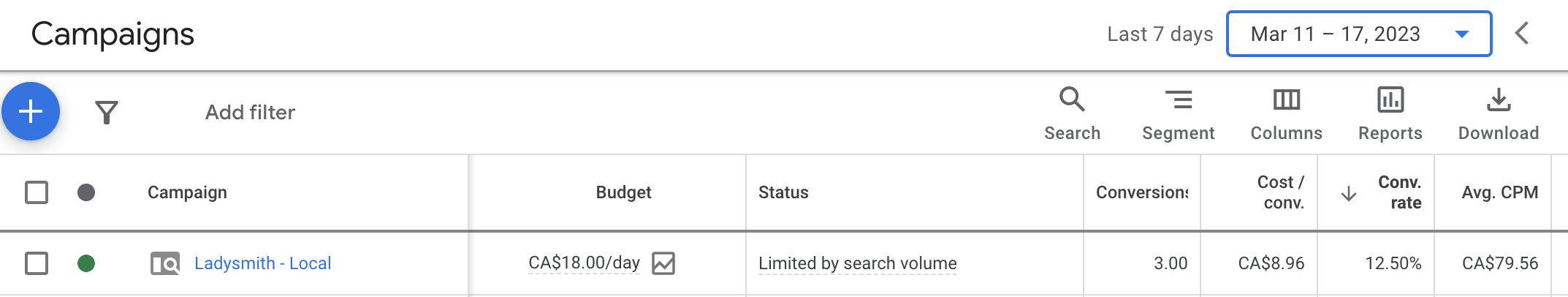Open the Search tool icon

click(1072, 113)
